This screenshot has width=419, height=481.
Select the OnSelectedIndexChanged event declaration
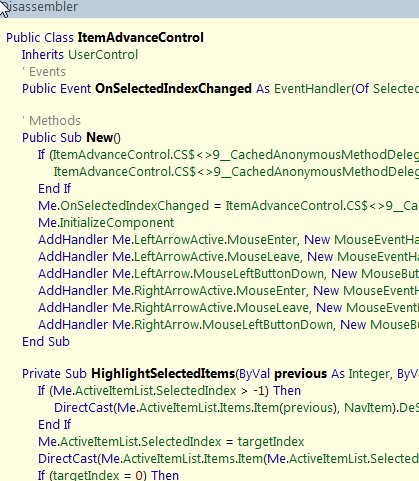pos(173,89)
